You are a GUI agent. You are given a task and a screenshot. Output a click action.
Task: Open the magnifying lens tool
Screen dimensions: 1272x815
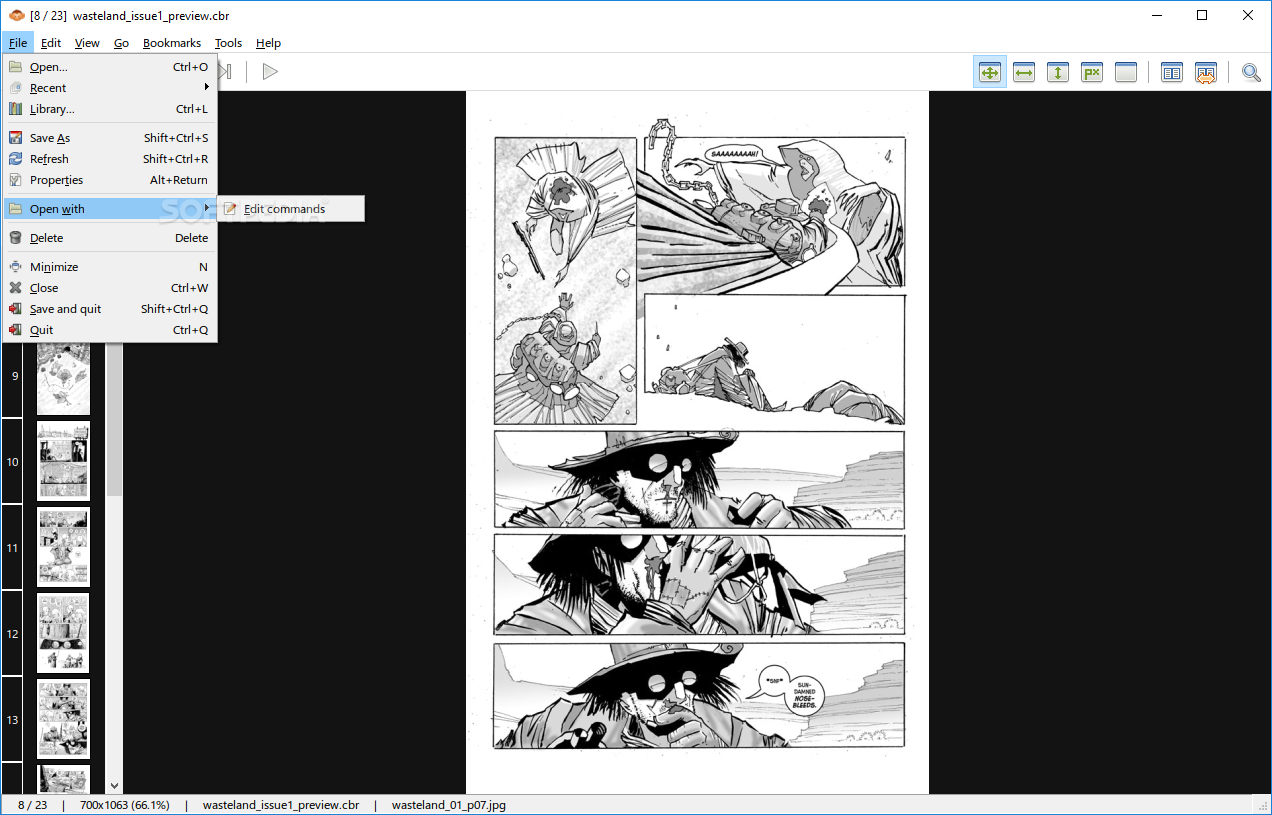tap(1251, 72)
